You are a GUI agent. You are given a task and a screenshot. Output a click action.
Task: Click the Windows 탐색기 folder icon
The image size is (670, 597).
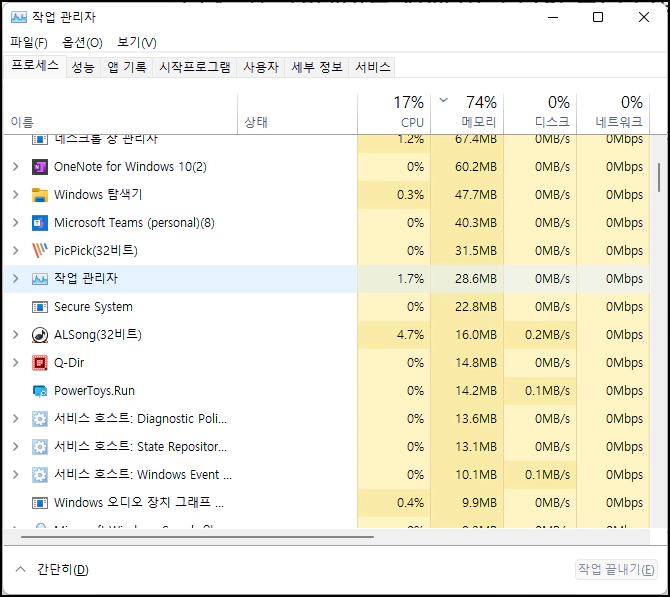click(40, 195)
